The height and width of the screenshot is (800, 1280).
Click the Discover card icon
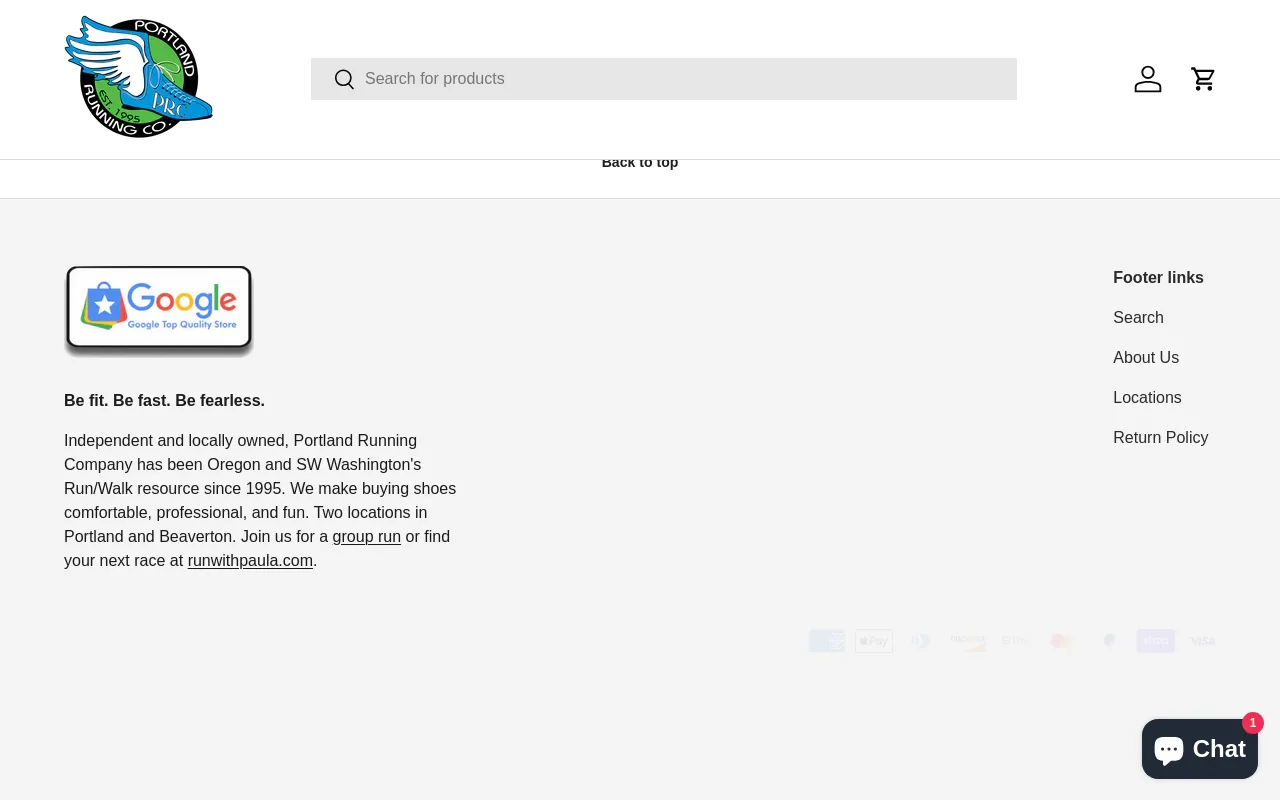click(x=967, y=641)
